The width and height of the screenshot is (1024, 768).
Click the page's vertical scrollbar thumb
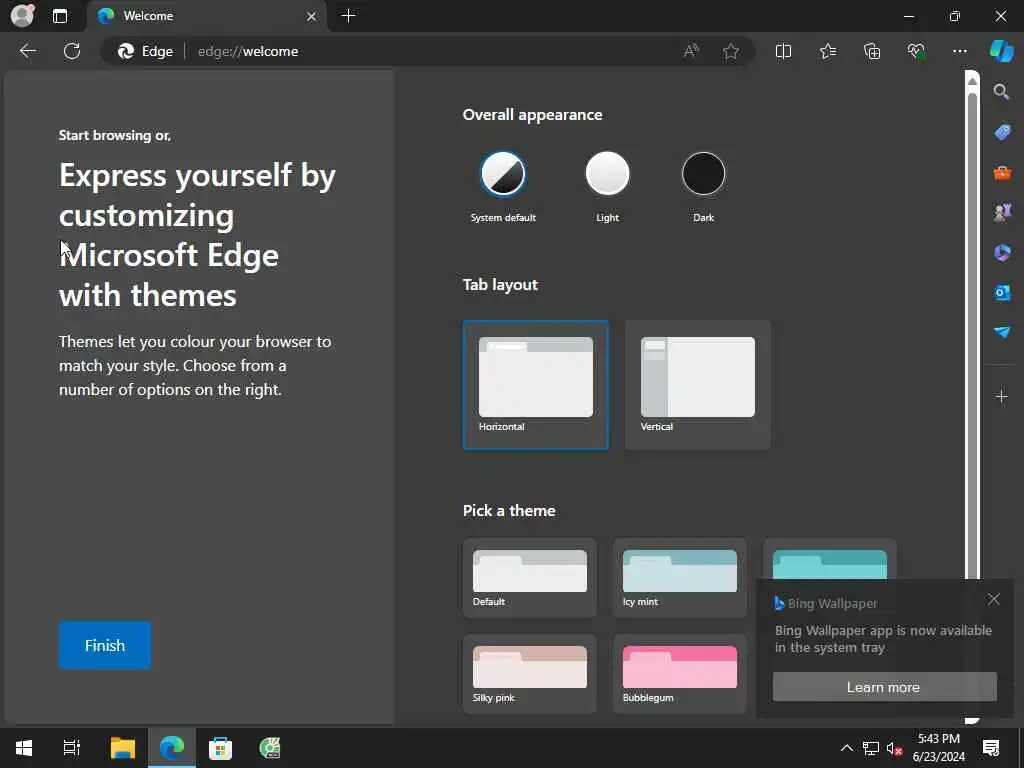click(972, 336)
